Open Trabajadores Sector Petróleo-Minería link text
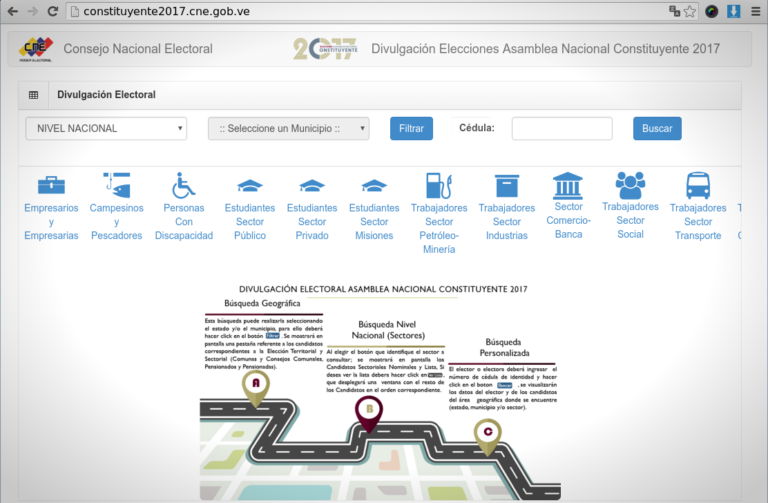Image resolution: width=768 pixels, height=503 pixels. 439,229
